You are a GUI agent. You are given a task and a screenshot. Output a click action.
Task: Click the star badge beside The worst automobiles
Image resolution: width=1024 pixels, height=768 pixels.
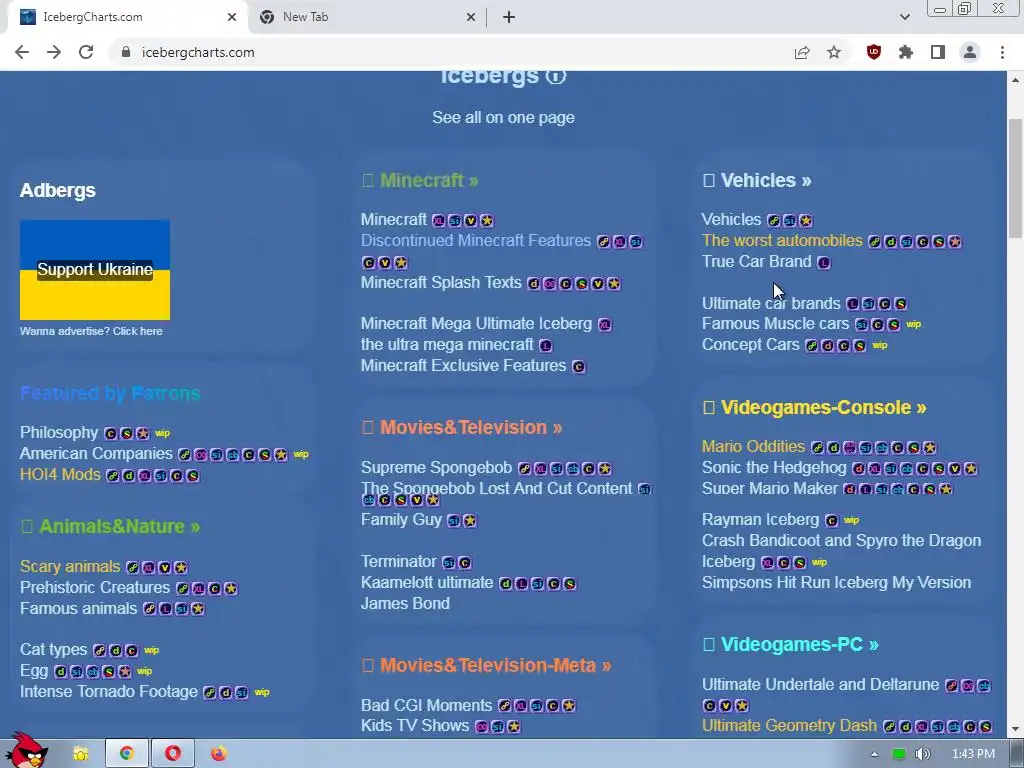[955, 242]
